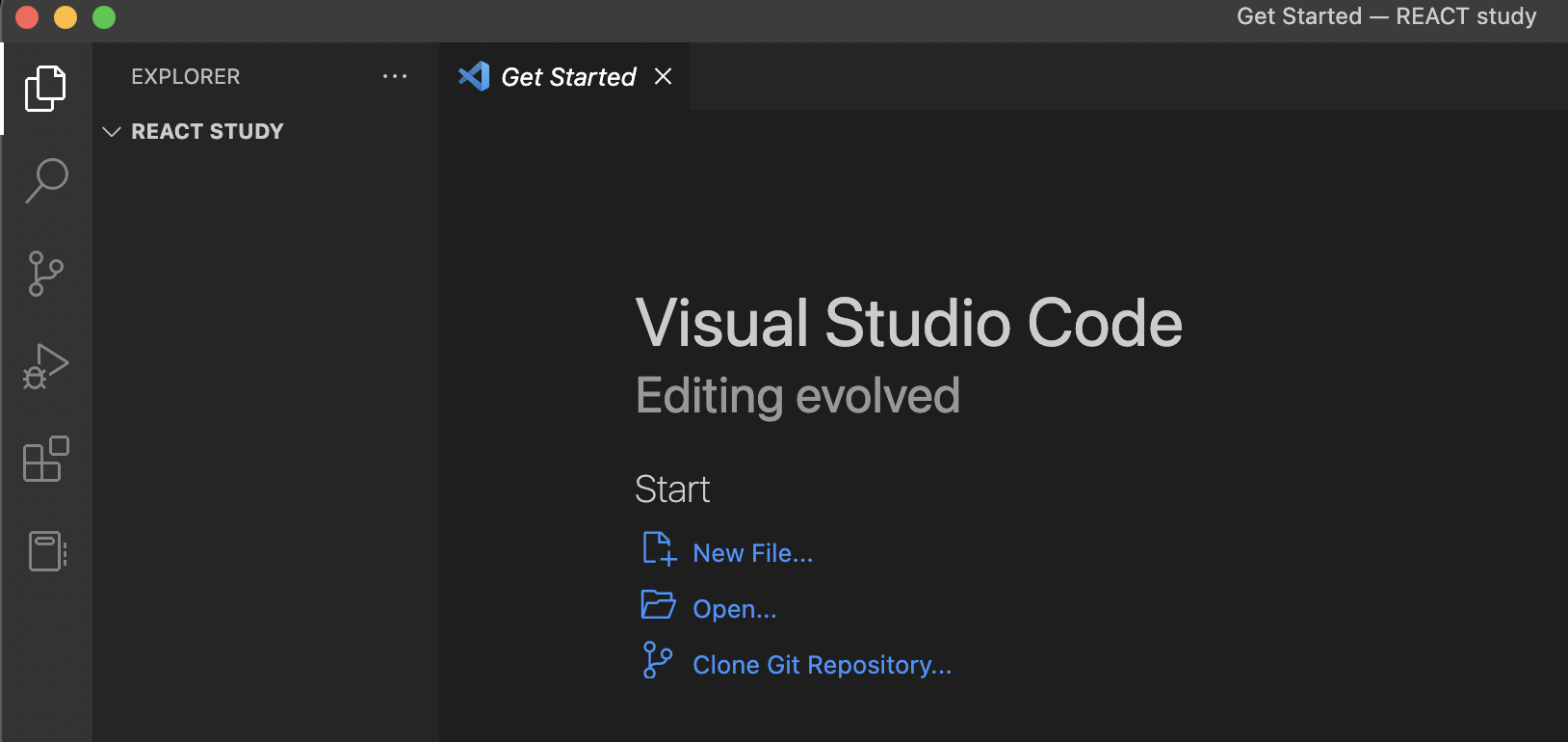The height and width of the screenshot is (742, 1568).
Task: Click the open folder icon
Action: pyautogui.click(x=659, y=604)
